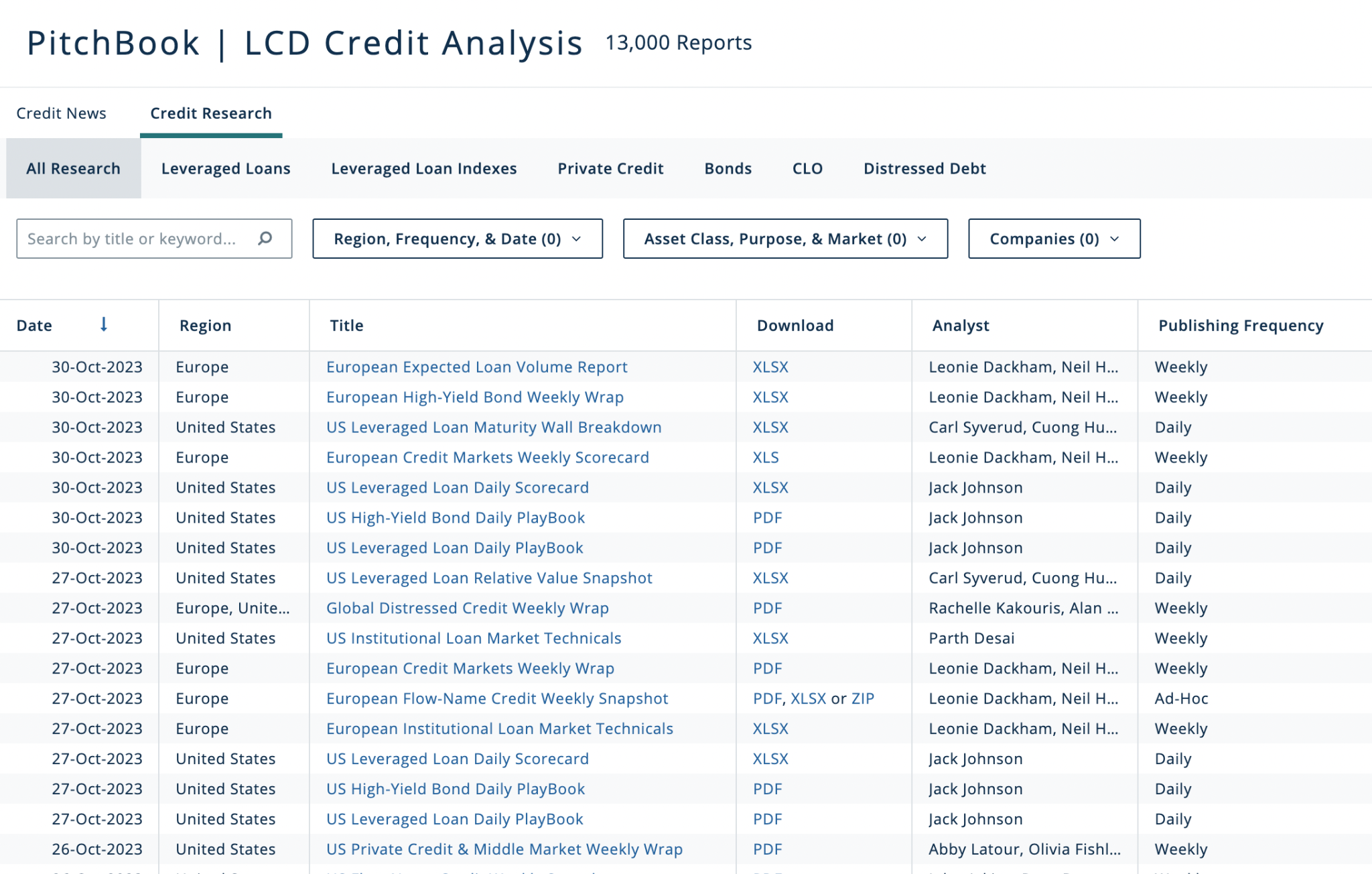The image size is (1372, 874).
Task: Open 30-Oct US Leveraged Loan Daily PlayBook
Action: pos(455,548)
